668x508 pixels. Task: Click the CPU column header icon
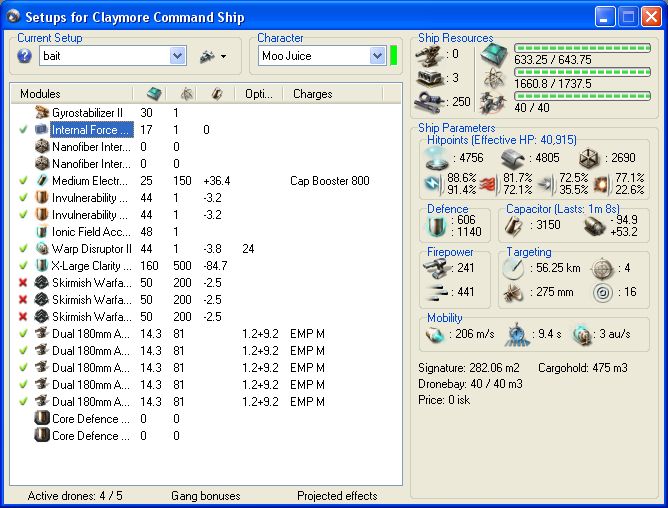(154, 94)
